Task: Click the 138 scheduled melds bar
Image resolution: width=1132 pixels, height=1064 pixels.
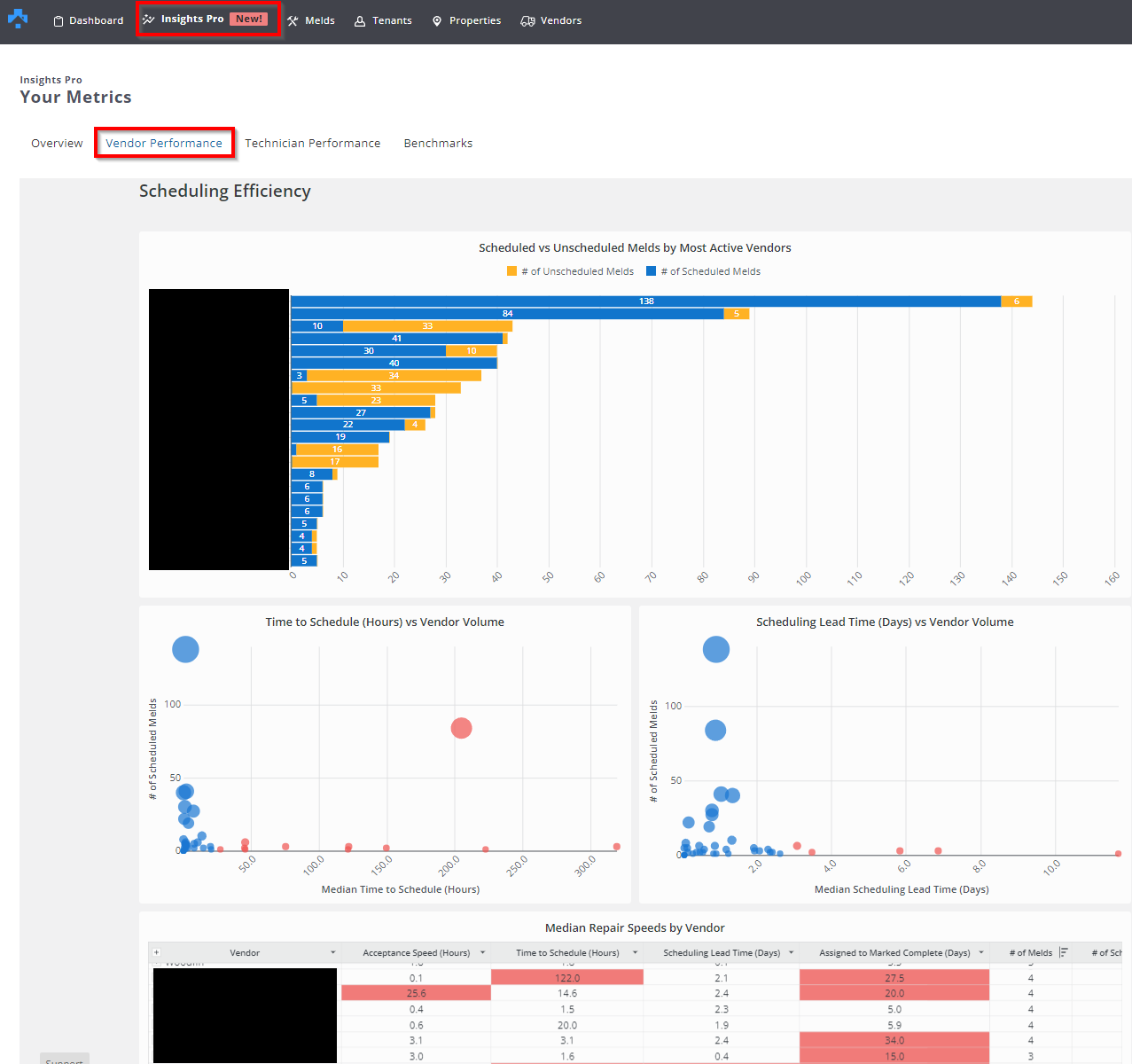Action: point(645,301)
